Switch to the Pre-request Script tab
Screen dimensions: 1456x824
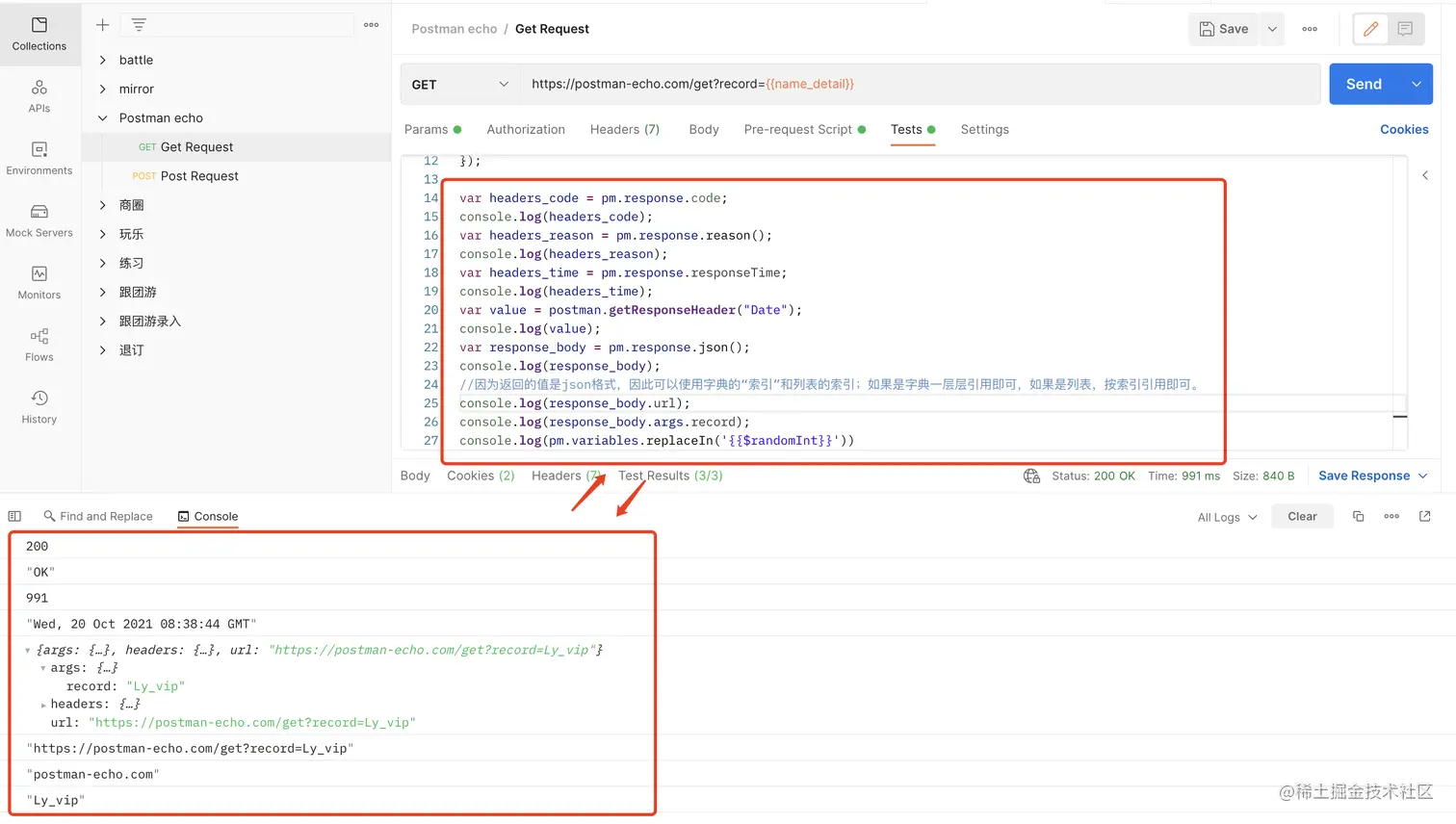(804, 129)
